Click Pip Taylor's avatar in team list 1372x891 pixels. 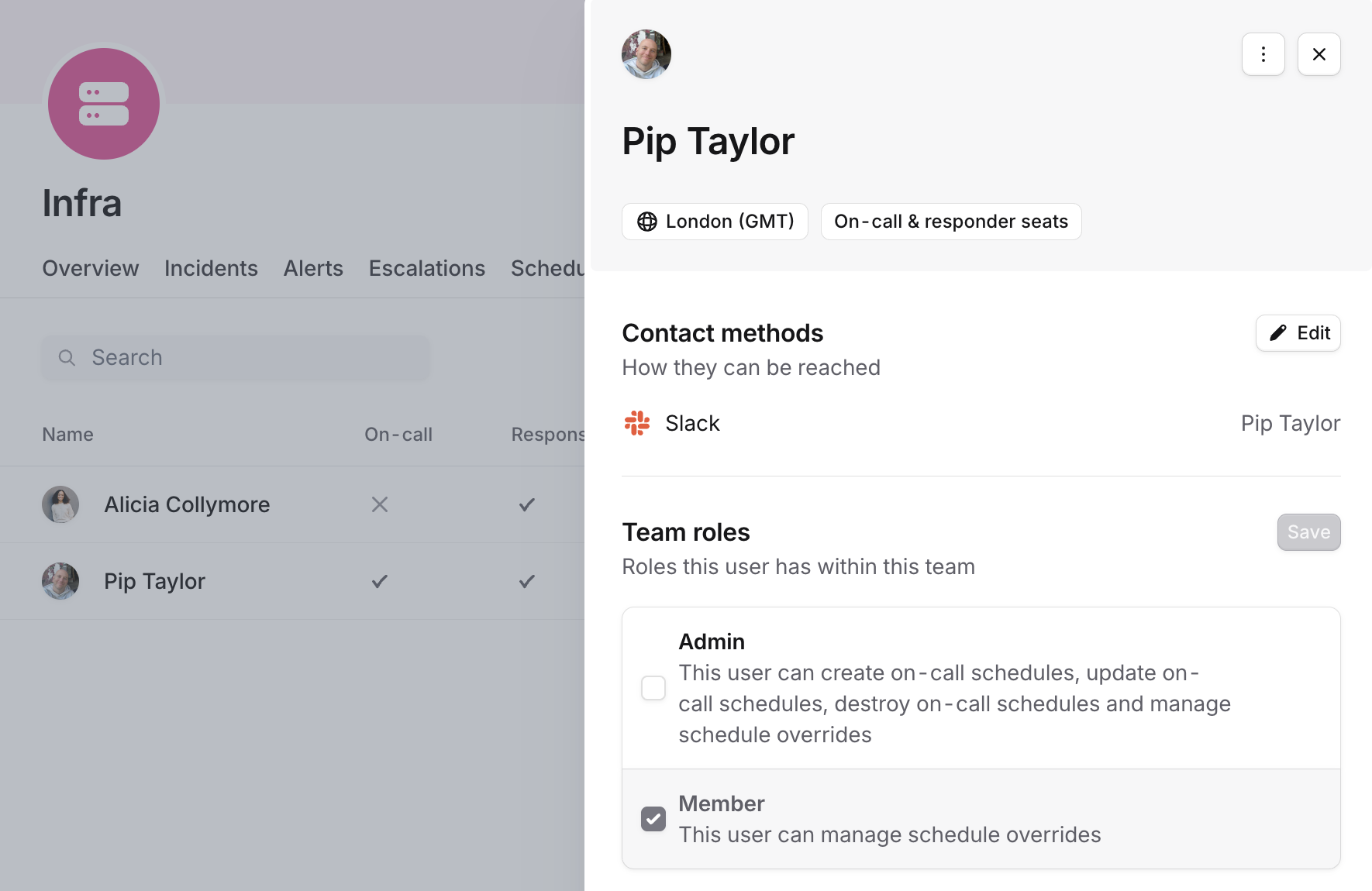point(60,581)
